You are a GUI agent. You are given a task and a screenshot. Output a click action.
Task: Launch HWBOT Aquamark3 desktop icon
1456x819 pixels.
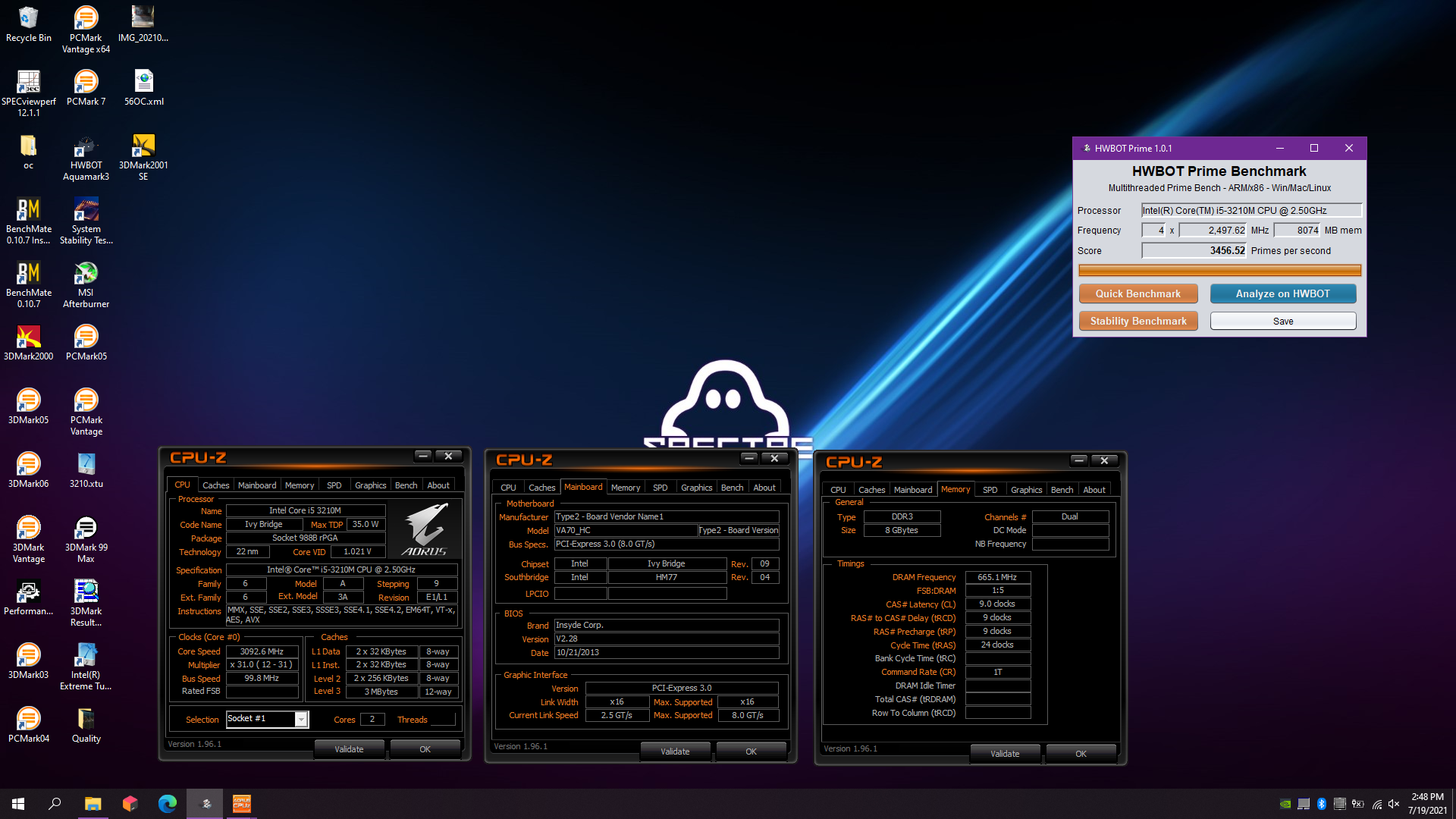coord(86,158)
